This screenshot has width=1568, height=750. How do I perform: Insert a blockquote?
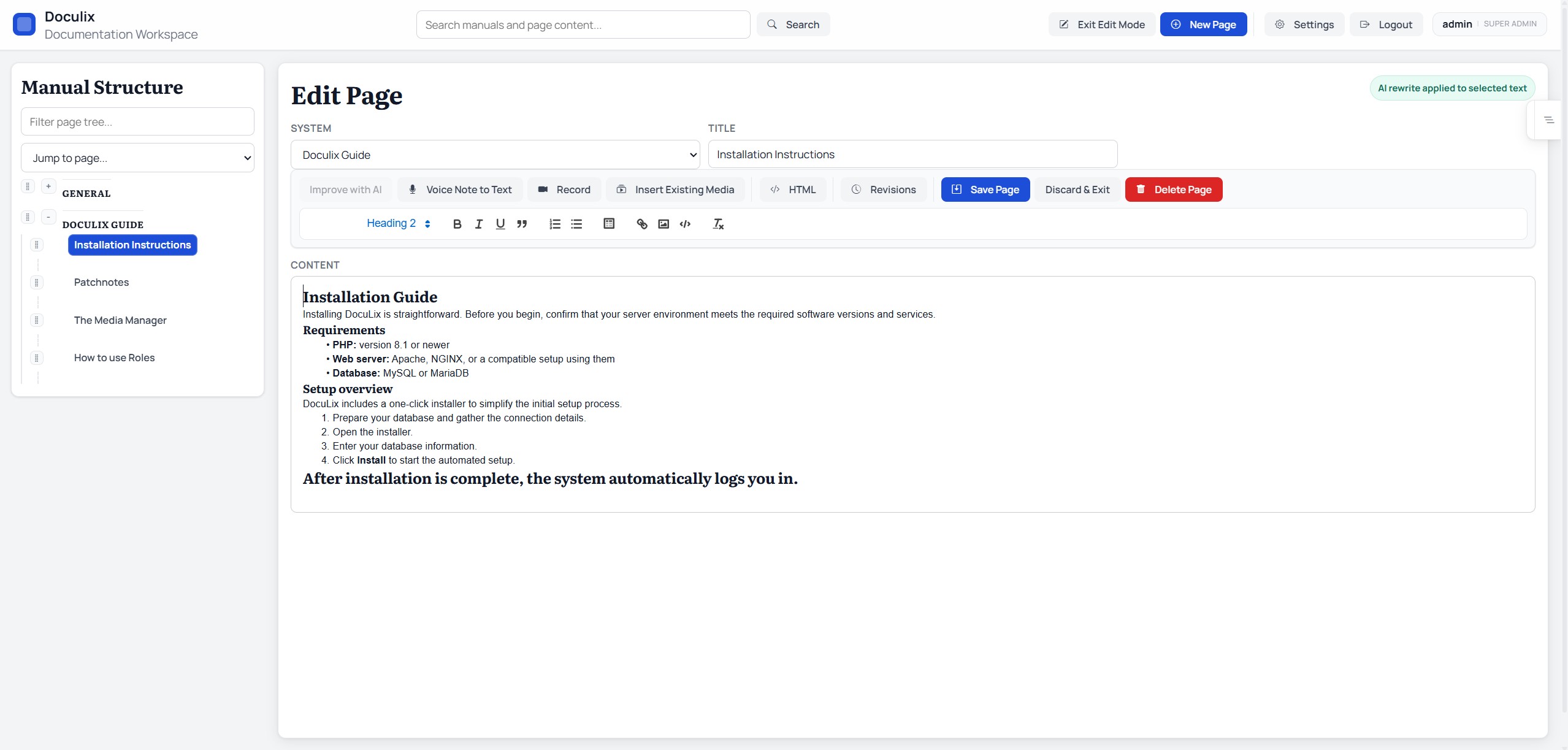click(x=522, y=224)
